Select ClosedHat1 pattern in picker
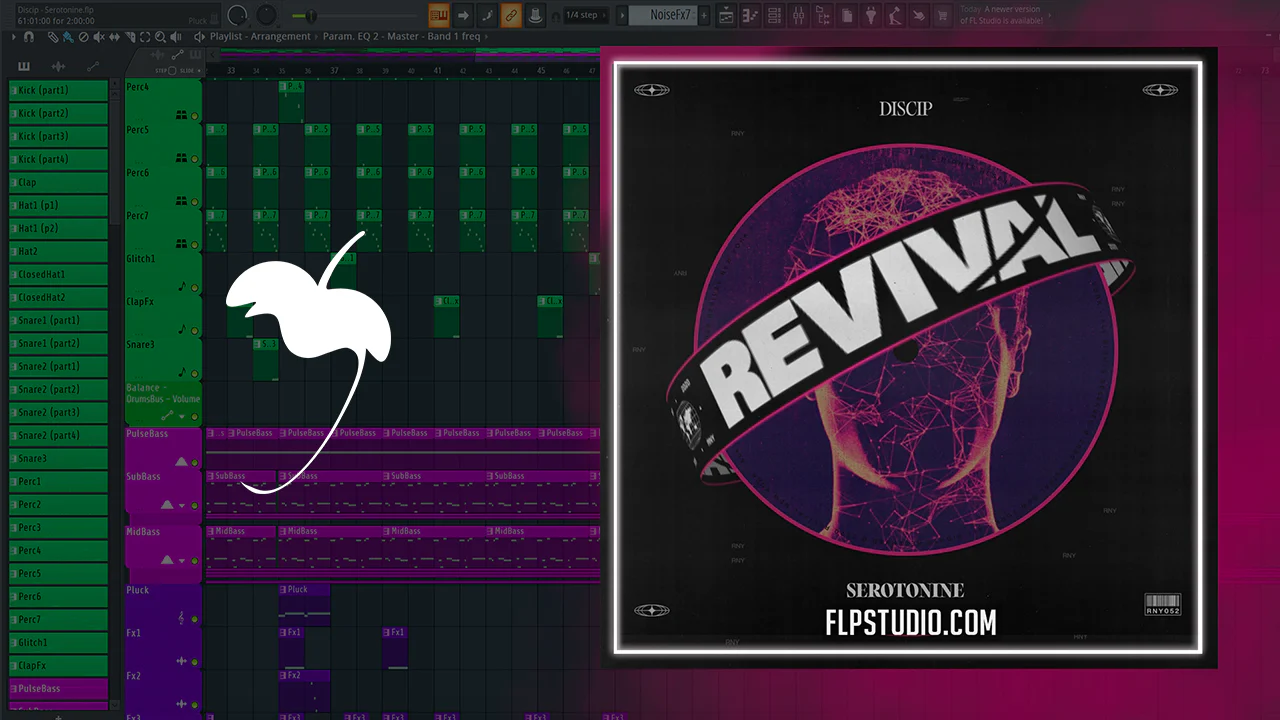This screenshot has height=720, width=1280. tap(58, 274)
